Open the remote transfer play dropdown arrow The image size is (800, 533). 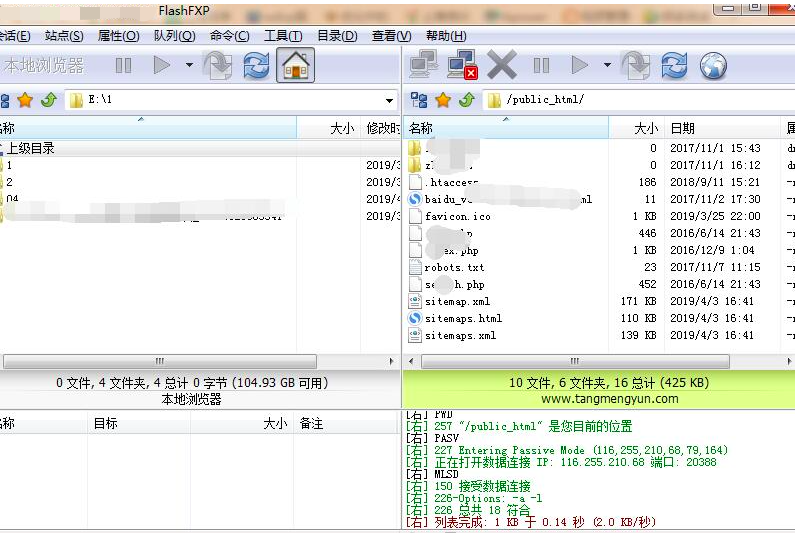(x=607, y=65)
